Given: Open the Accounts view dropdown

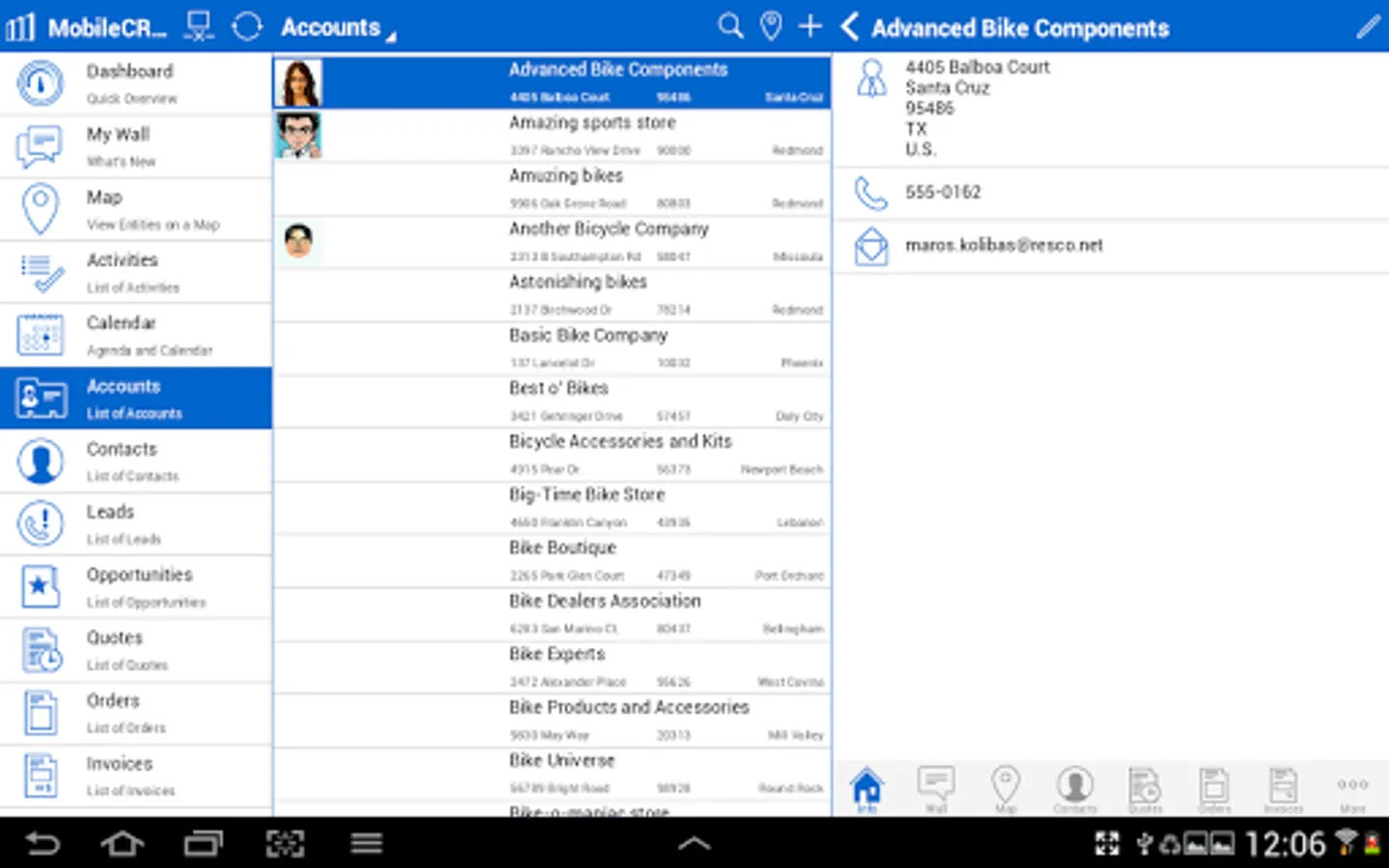Looking at the screenshot, I should click(x=338, y=28).
